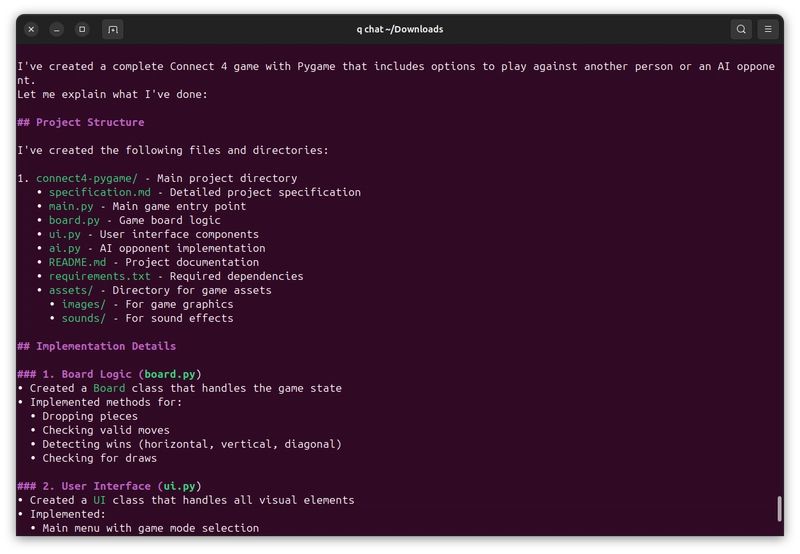
Task: Click the 'main.py' filename in list
Action: 71,207
